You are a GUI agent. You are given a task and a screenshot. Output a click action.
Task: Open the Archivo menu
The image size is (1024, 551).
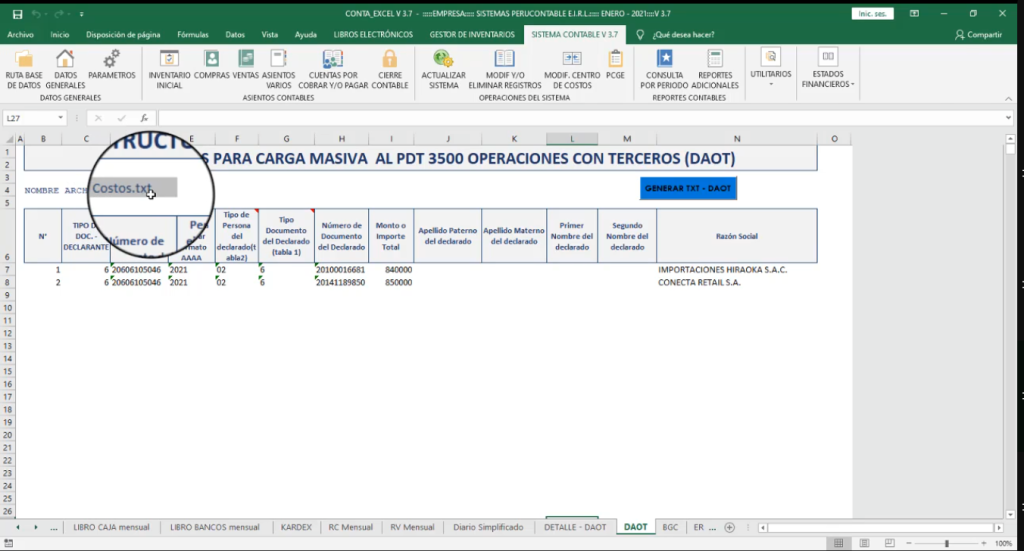pyautogui.click(x=20, y=35)
